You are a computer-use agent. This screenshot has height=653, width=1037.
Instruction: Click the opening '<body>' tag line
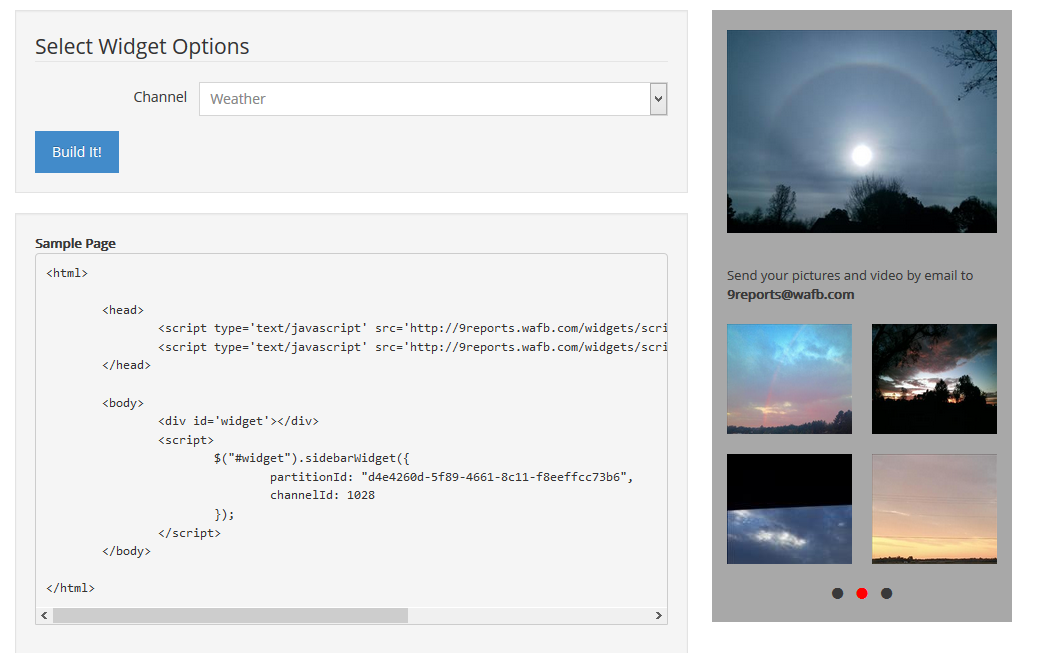[x=123, y=403]
